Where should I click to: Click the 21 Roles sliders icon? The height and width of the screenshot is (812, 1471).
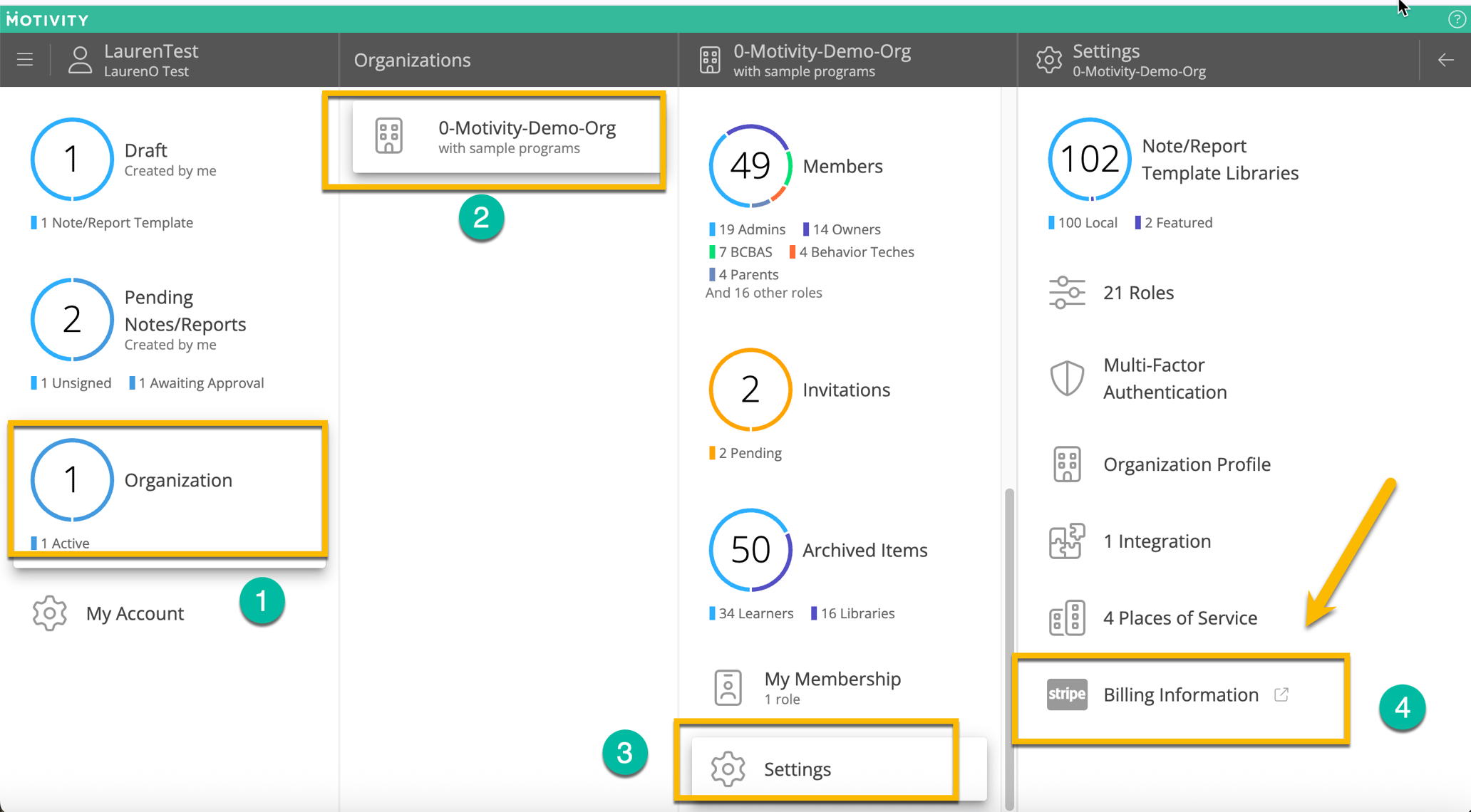click(1067, 292)
